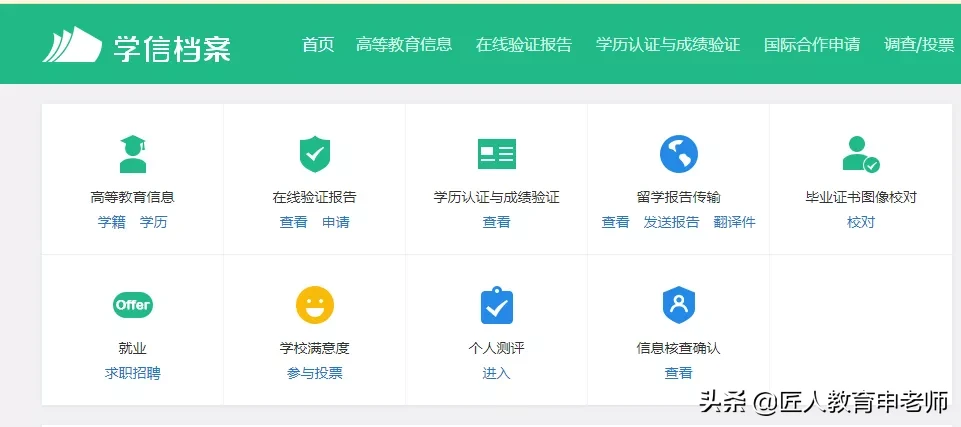Screen dimensions: 961x427
Task: Click the person-check icon for 毕业证书图像校对
Action: coord(860,154)
